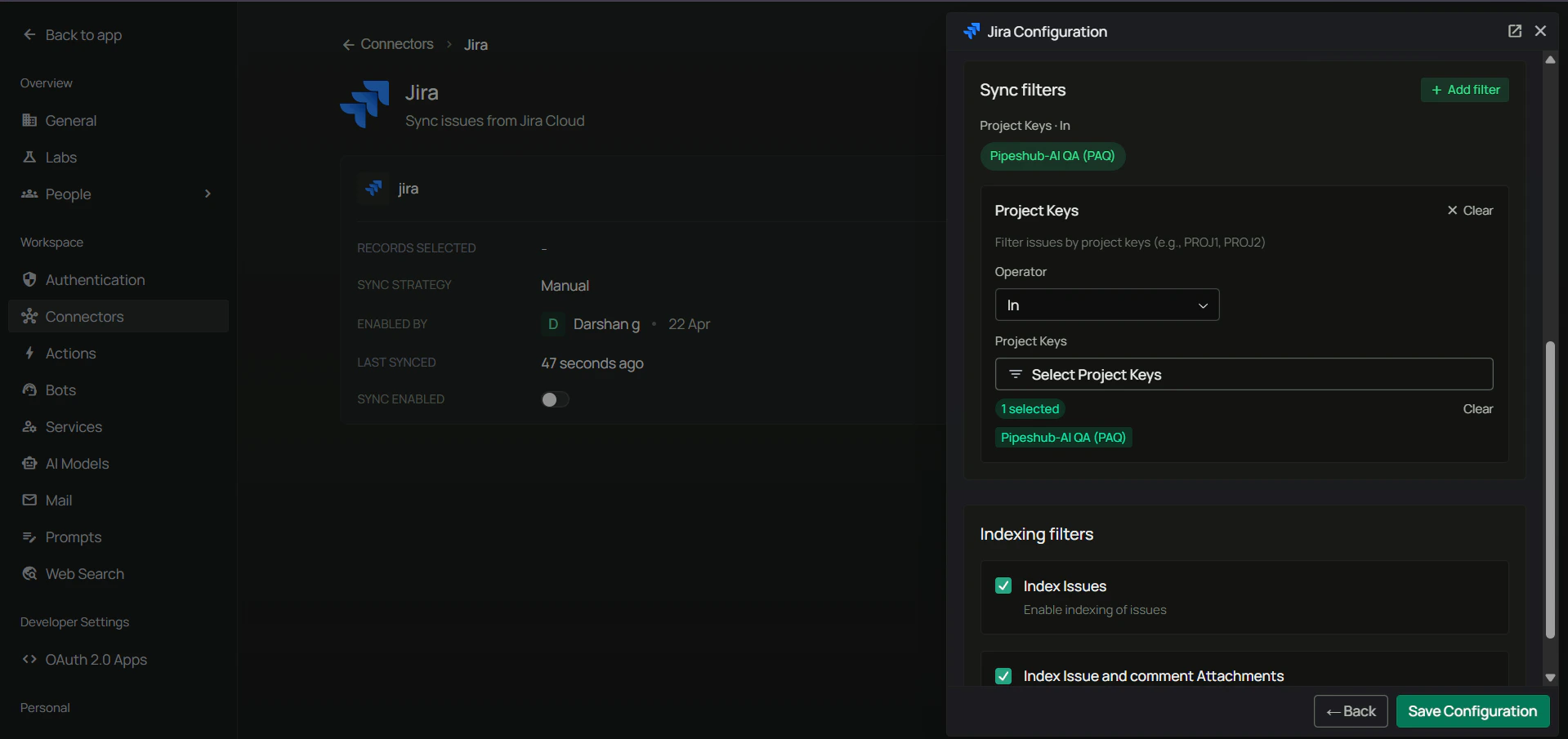Click the Bots icon in sidebar
The width and height of the screenshot is (1568, 739).
(x=29, y=390)
